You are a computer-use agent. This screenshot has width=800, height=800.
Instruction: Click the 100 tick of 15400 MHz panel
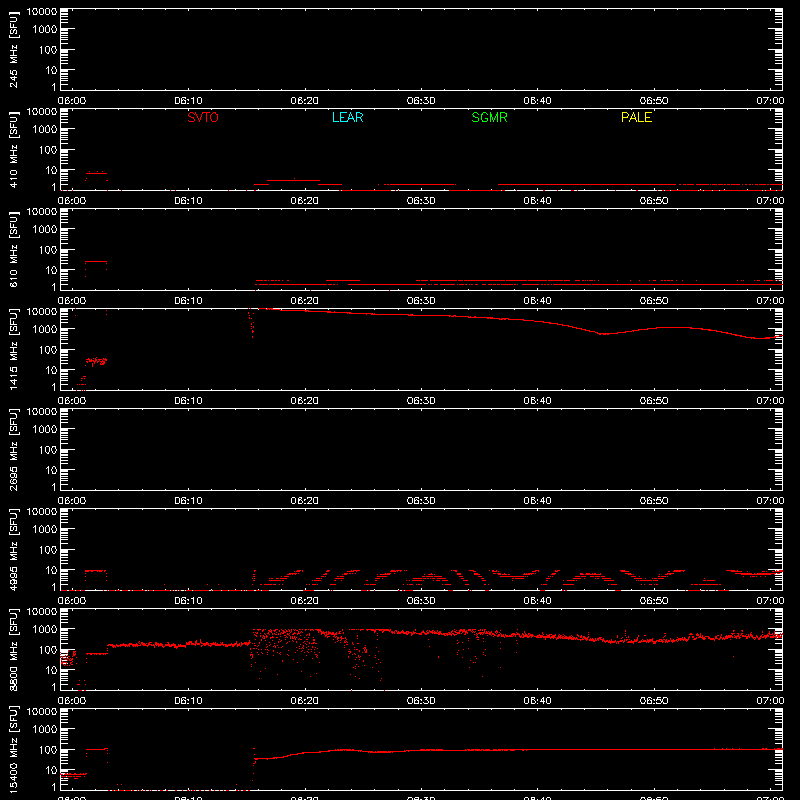(x=49, y=750)
